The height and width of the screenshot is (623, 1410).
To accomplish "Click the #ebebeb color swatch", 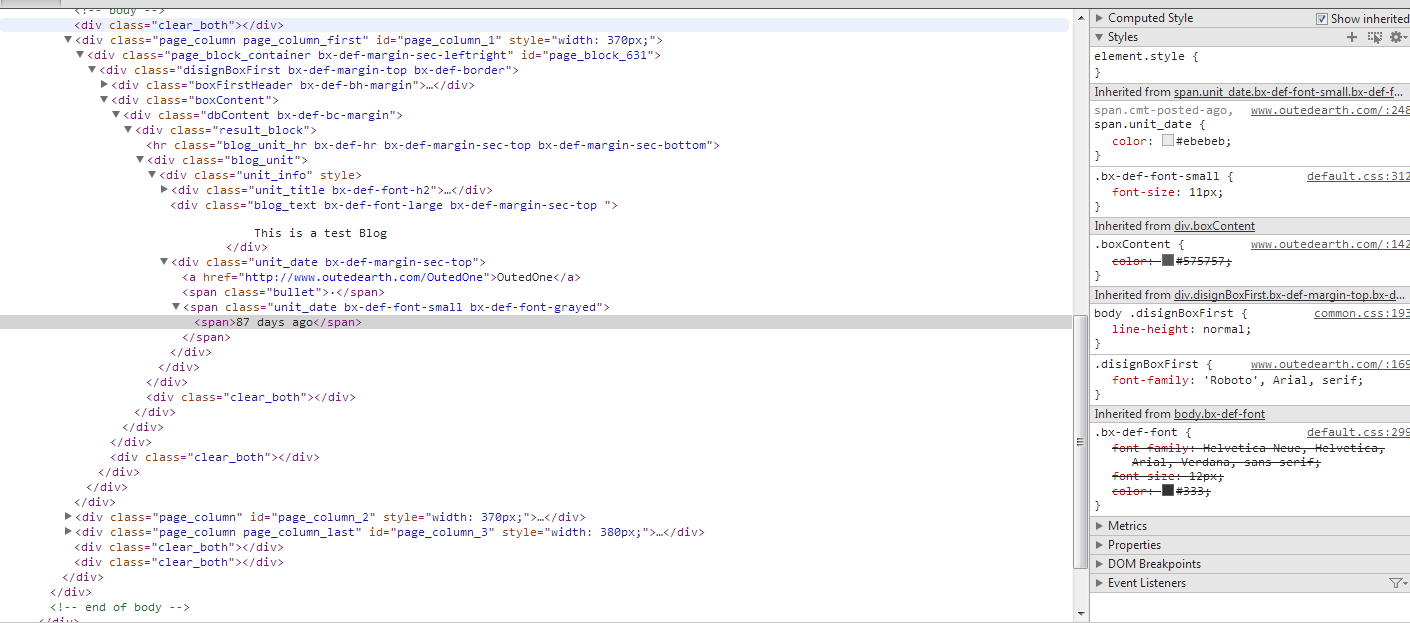I will (x=1167, y=141).
